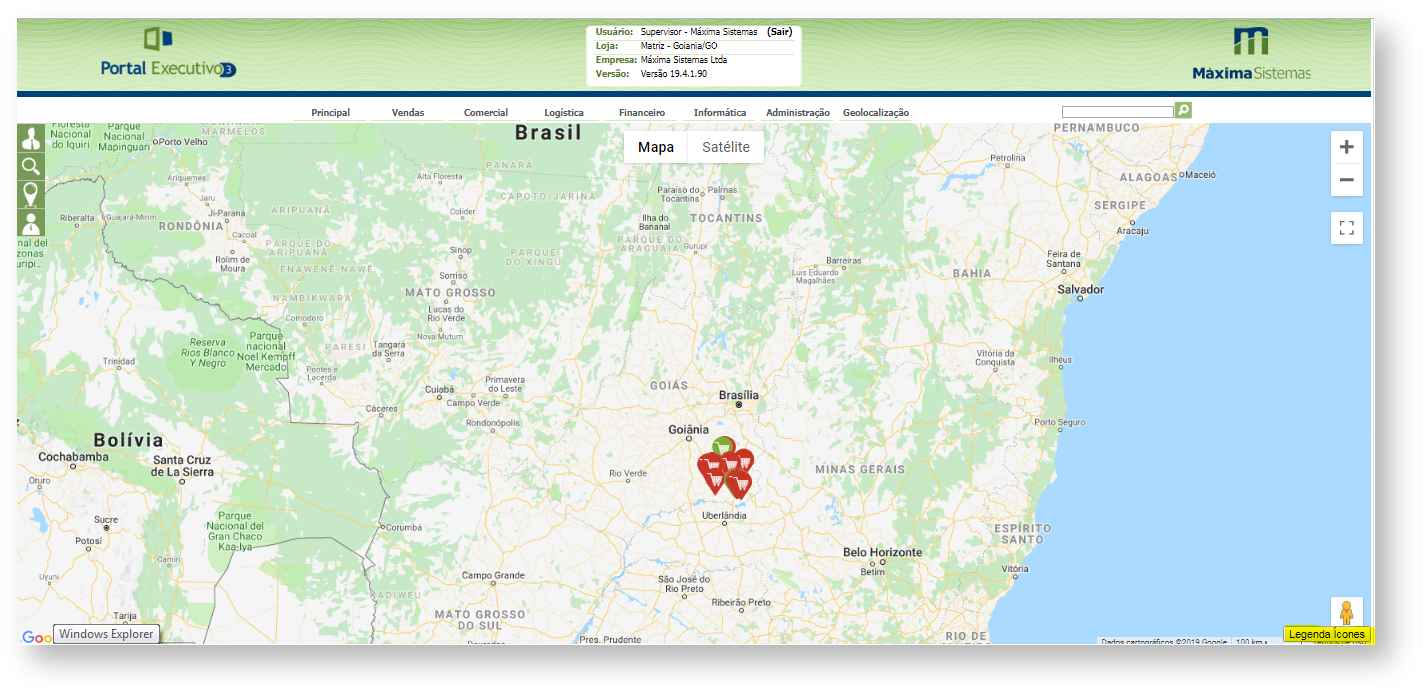Click the Salvador city label
Viewport: 1423px width, 693px height.
click(1081, 289)
